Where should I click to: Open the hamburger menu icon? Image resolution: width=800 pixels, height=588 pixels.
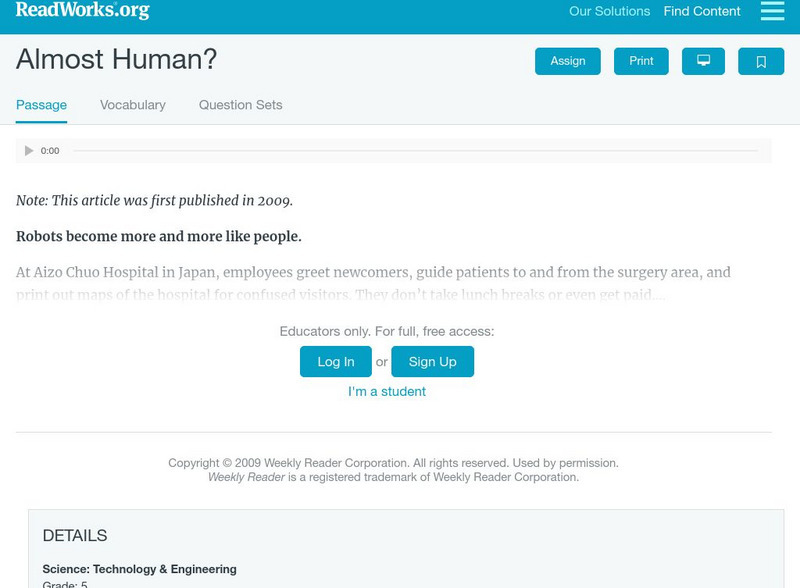(772, 11)
